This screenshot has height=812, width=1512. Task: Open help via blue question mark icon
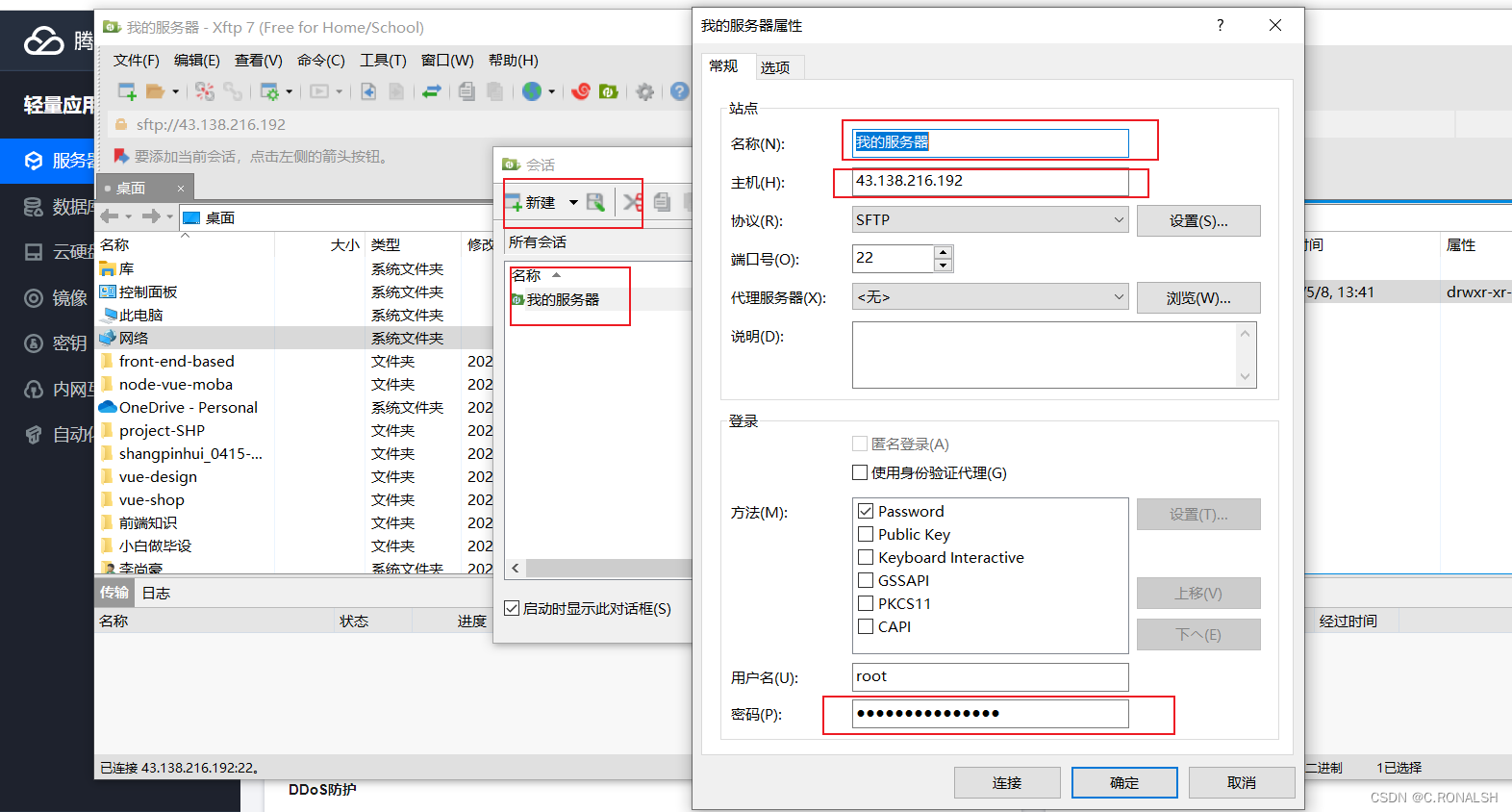tap(680, 91)
